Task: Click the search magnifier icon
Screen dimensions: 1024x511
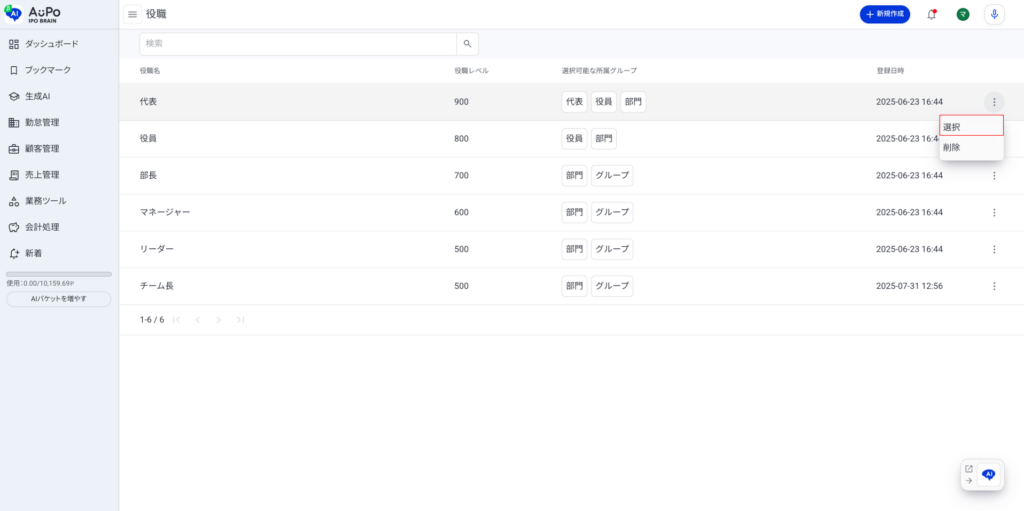Action: click(467, 44)
